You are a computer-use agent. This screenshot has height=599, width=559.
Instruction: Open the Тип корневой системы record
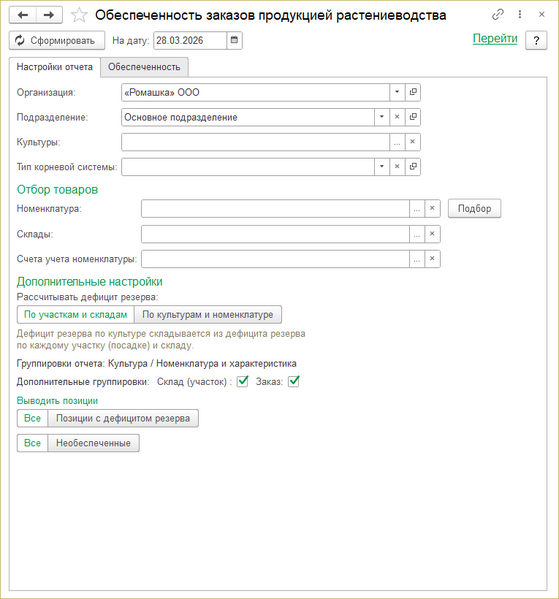pyautogui.click(x=413, y=167)
